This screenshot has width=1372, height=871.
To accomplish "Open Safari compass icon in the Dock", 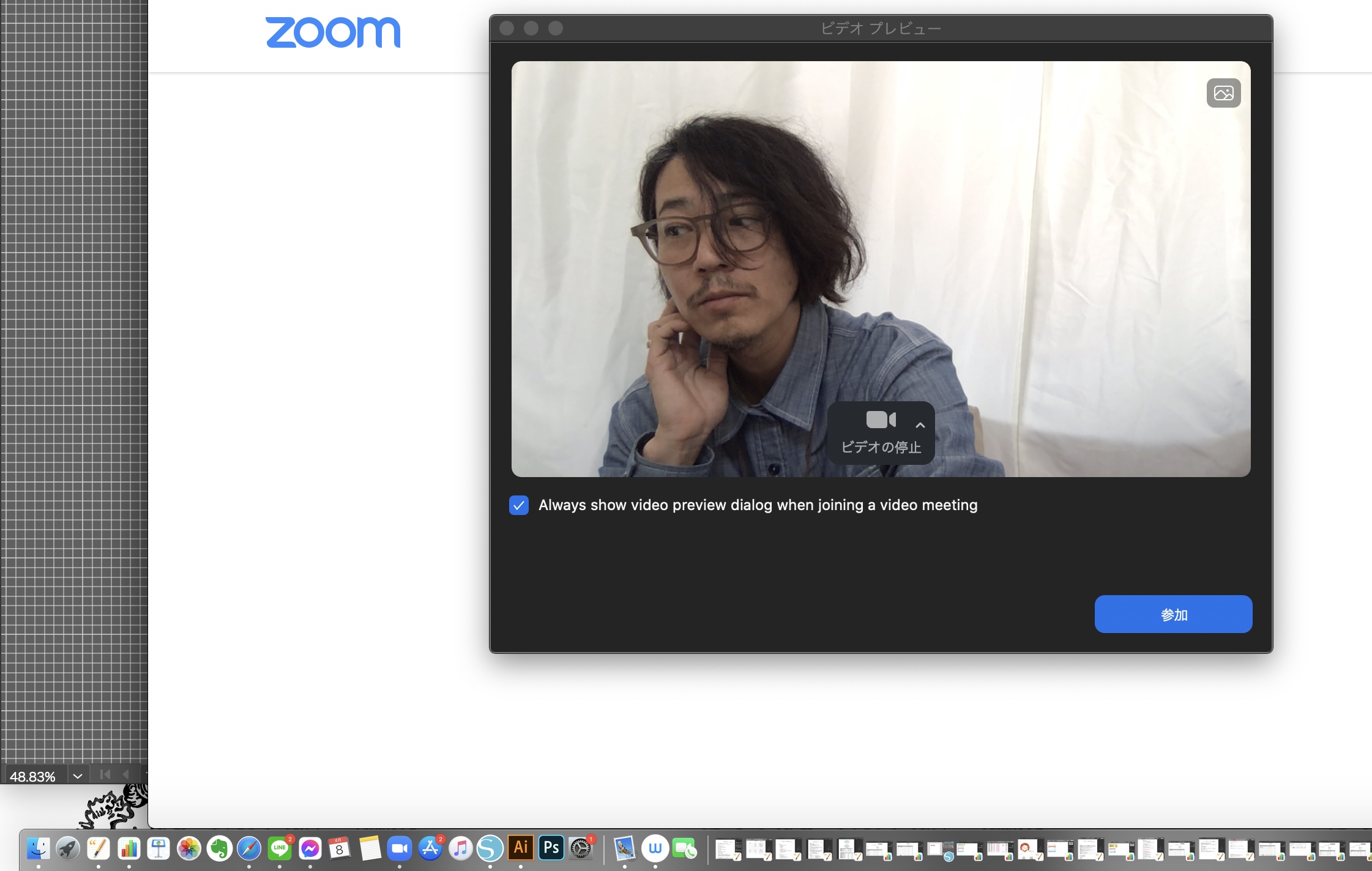I will click(249, 848).
